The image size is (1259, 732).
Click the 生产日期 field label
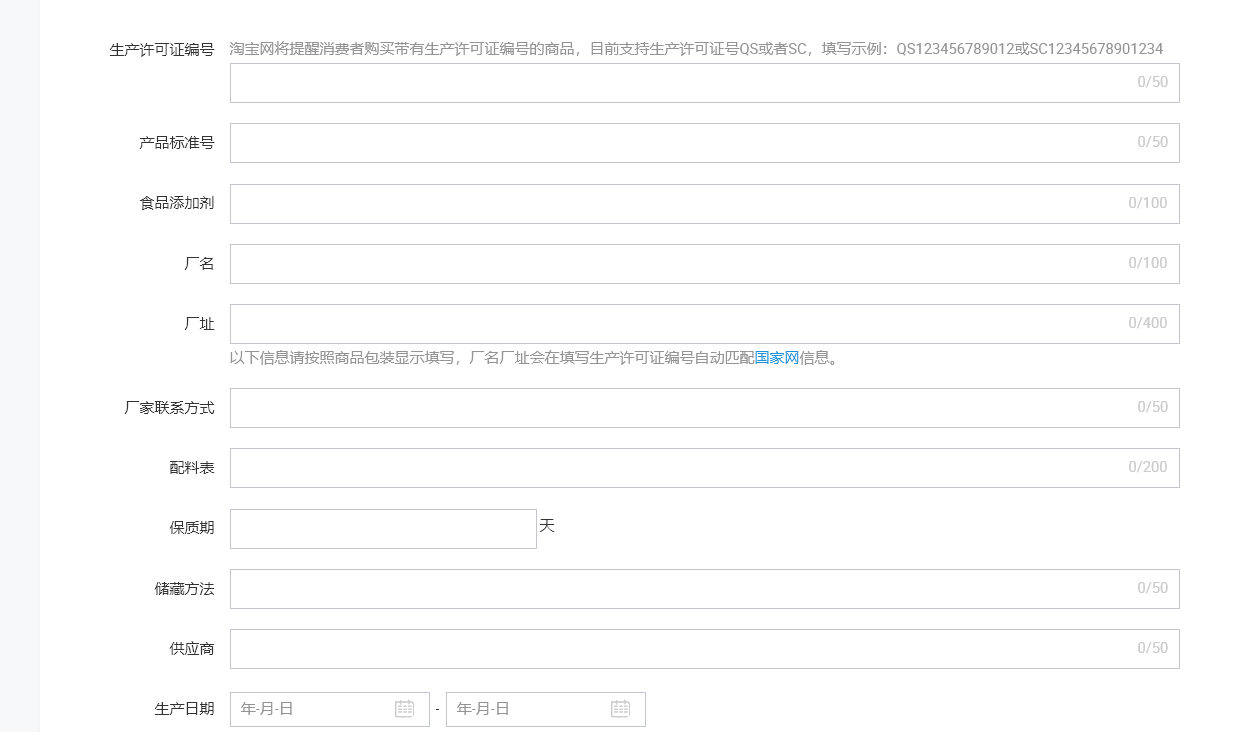click(x=184, y=709)
